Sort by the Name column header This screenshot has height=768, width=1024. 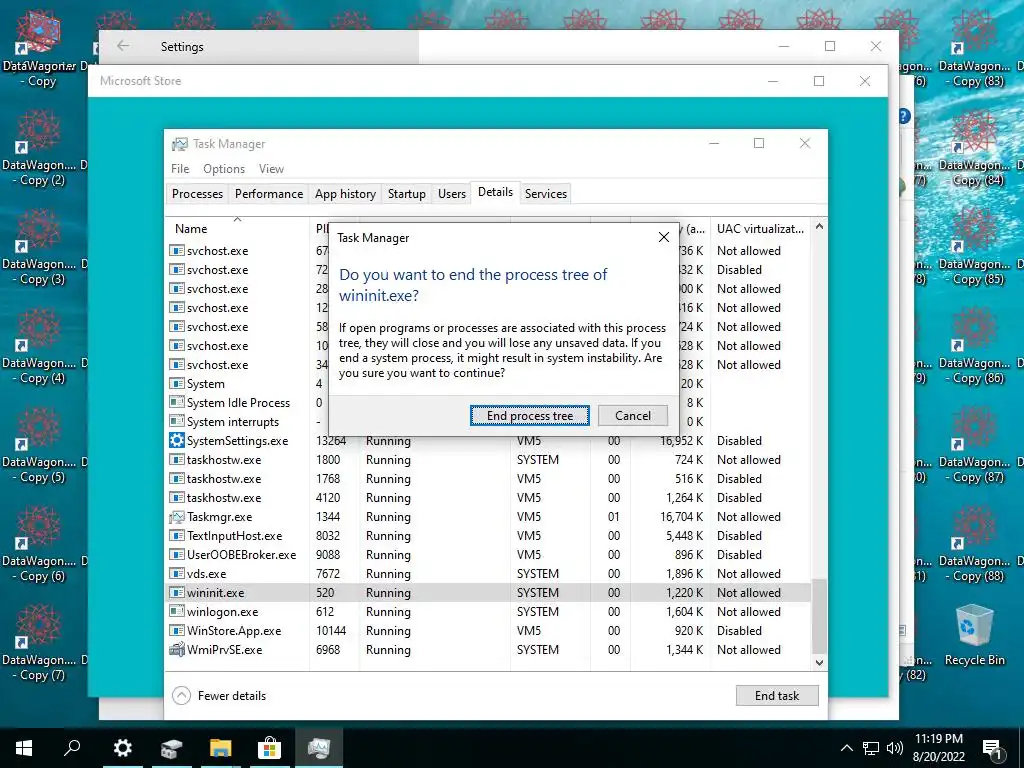[191, 229]
